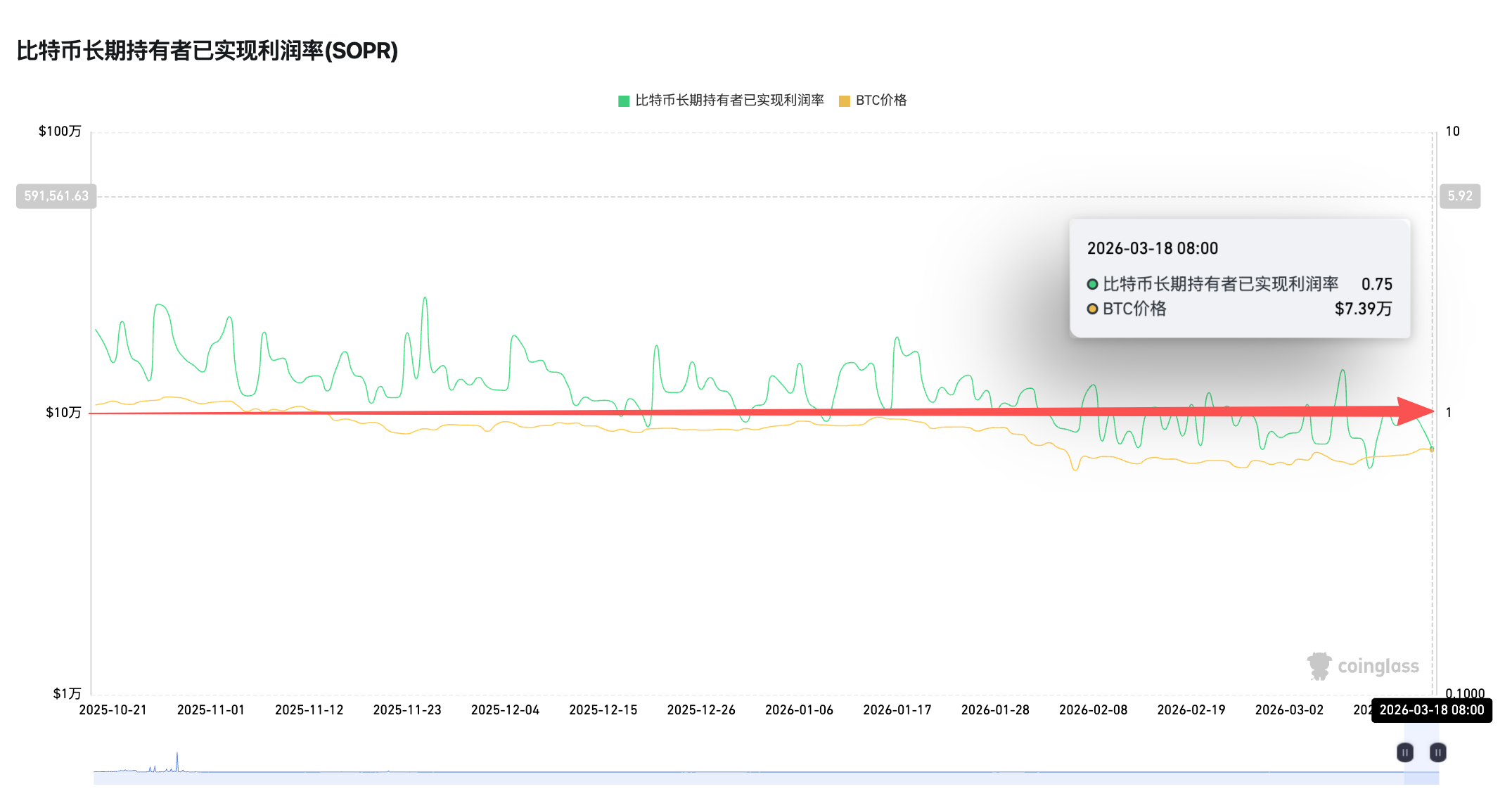Select the right pause handle on timeline
1512x803 pixels.
1437,752
